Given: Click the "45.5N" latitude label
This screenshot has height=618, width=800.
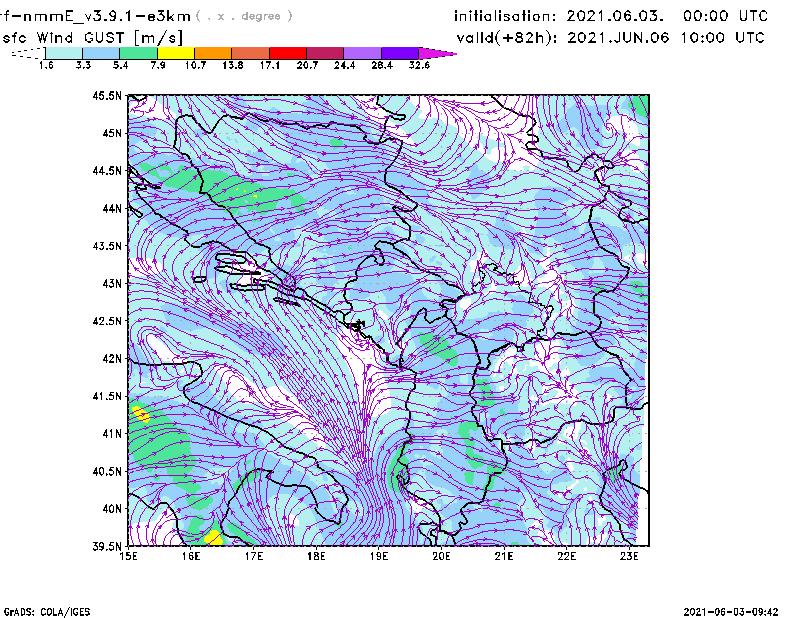Looking at the screenshot, I should [107, 95].
